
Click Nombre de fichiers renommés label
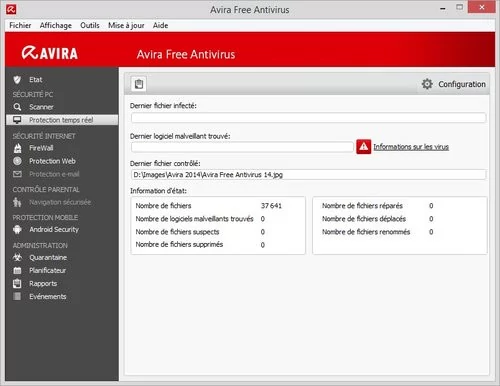pyautogui.click(x=366, y=232)
